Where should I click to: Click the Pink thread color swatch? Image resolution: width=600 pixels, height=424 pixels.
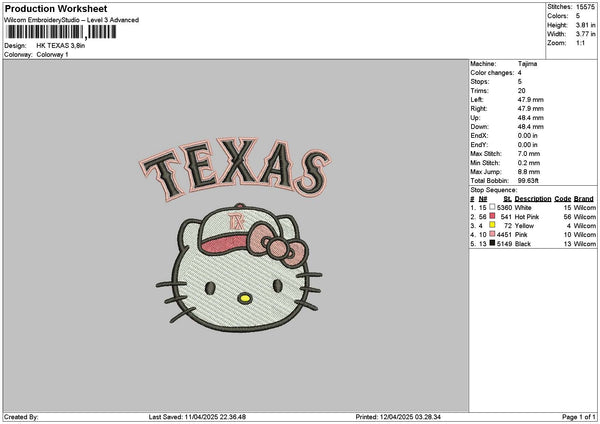(493, 234)
